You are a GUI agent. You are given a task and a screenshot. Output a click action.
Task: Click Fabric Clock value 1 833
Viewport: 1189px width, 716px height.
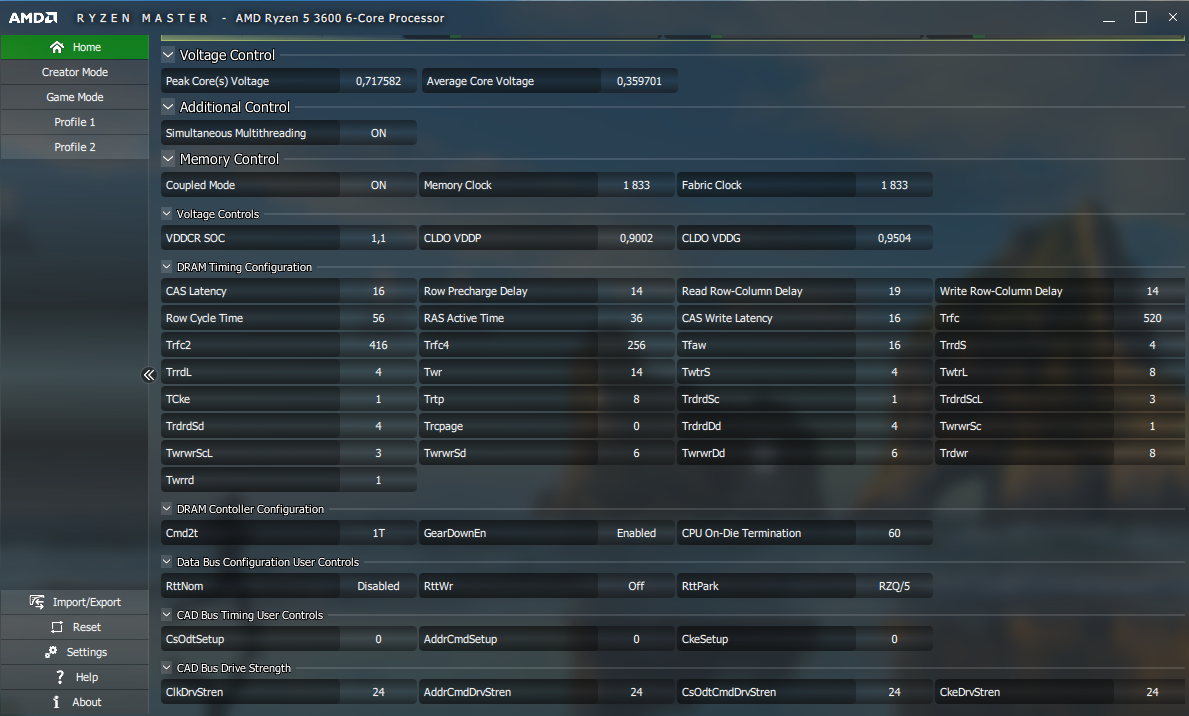pos(894,185)
